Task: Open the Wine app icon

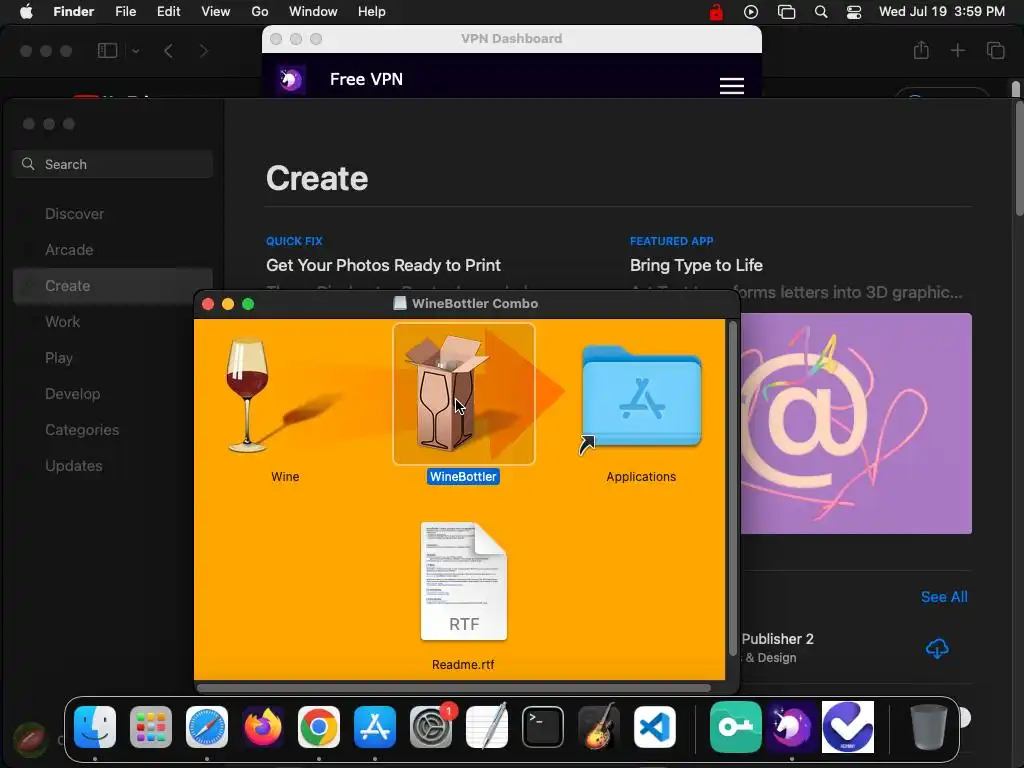Action: coord(248,394)
